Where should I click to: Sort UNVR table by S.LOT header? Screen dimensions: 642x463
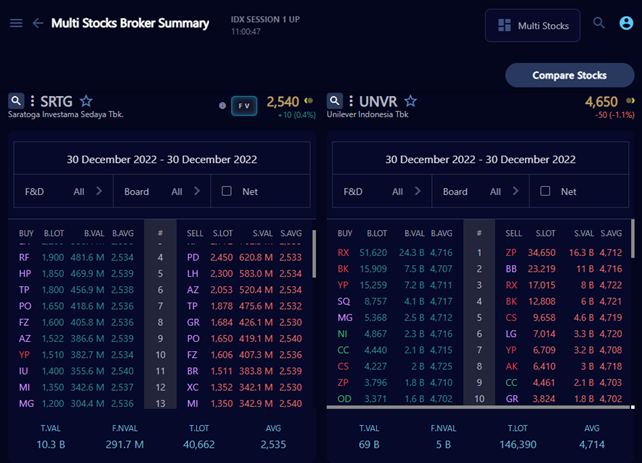point(545,233)
